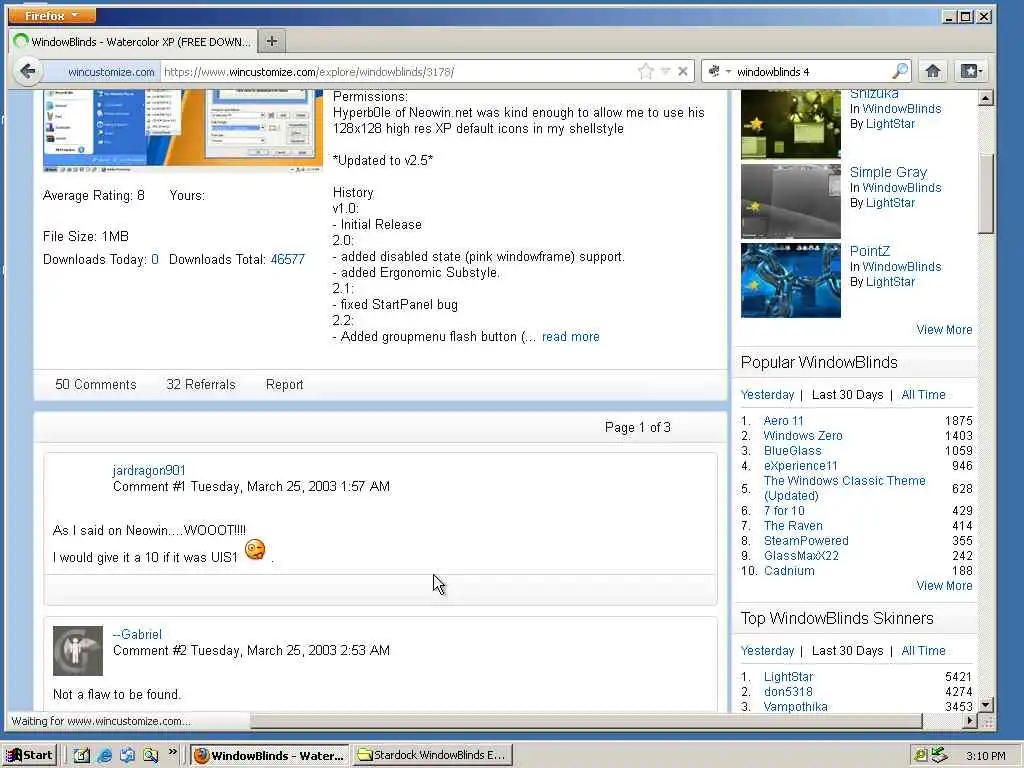Open Aero 11 in popular list

(783, 421)
